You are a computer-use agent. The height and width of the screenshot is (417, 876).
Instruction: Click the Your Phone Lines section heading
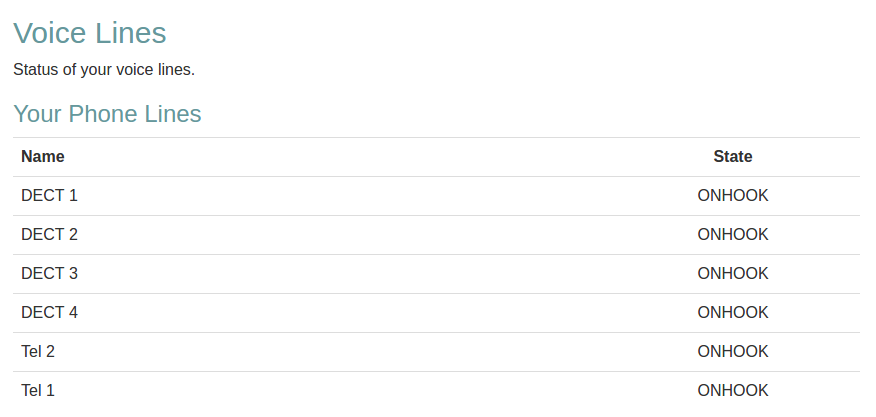(107, 114)
